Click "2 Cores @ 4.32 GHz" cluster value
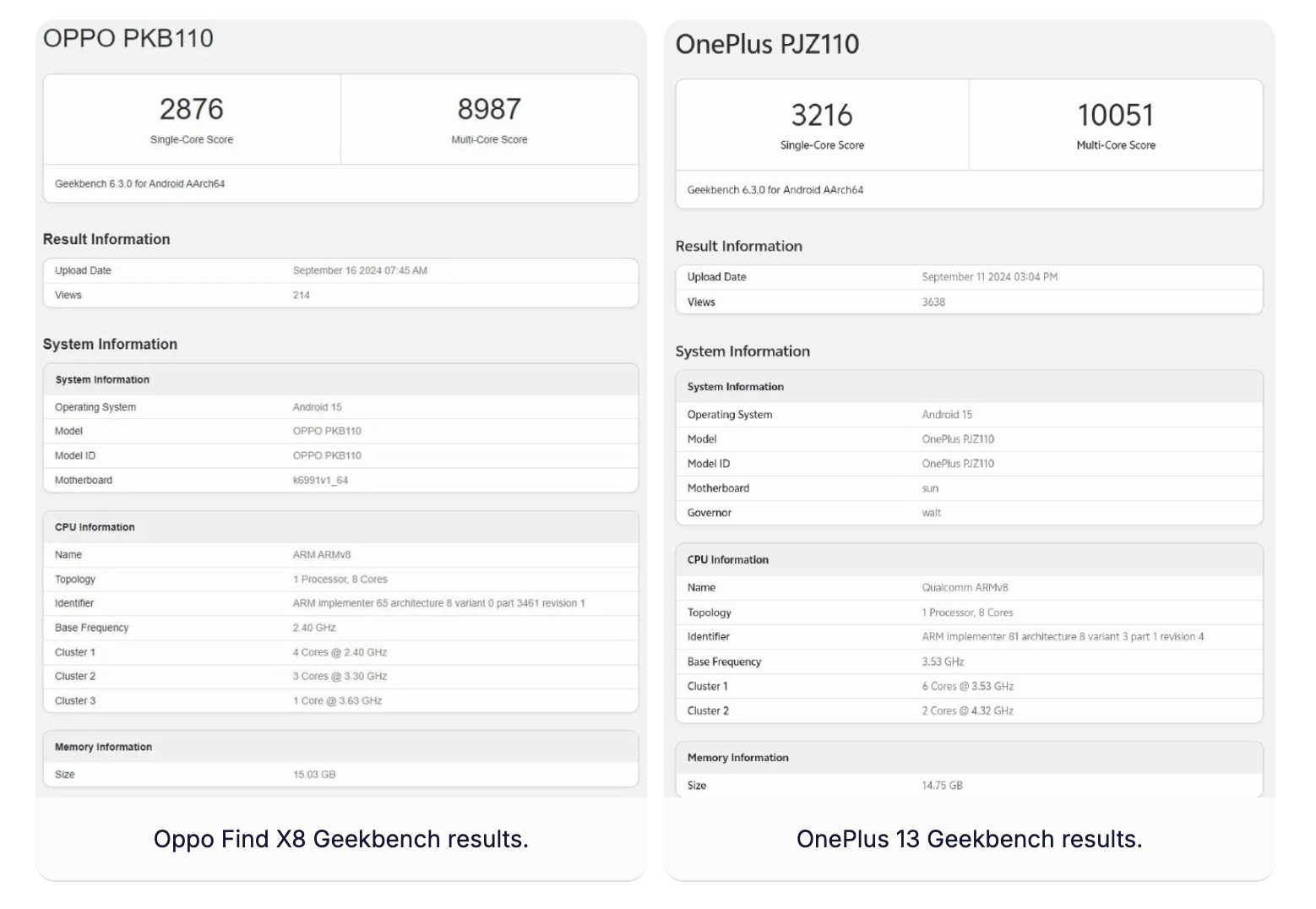The height and width of the screenshot is (909, 1316). (x=968, y=710)
